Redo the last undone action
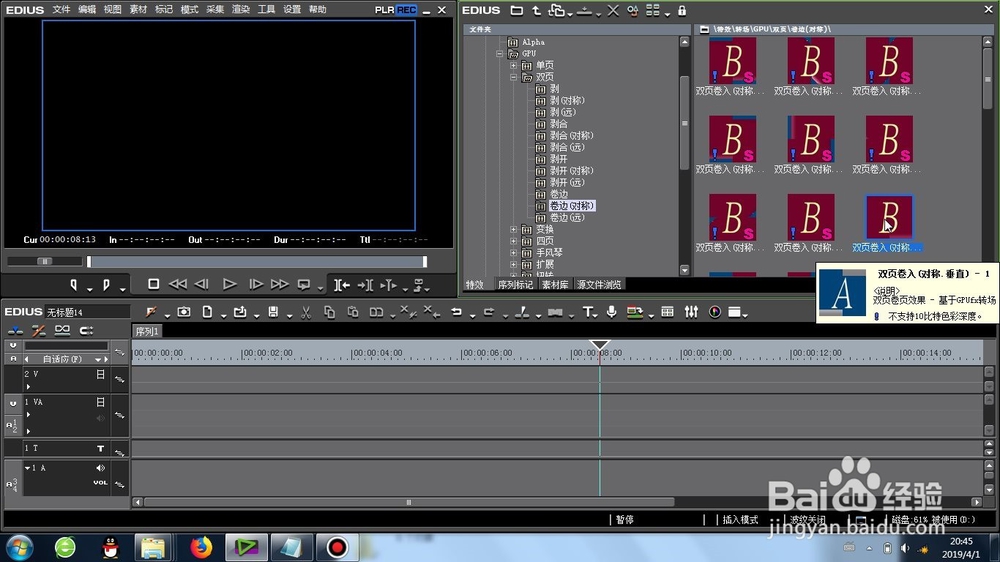 (x=489, y=312)
